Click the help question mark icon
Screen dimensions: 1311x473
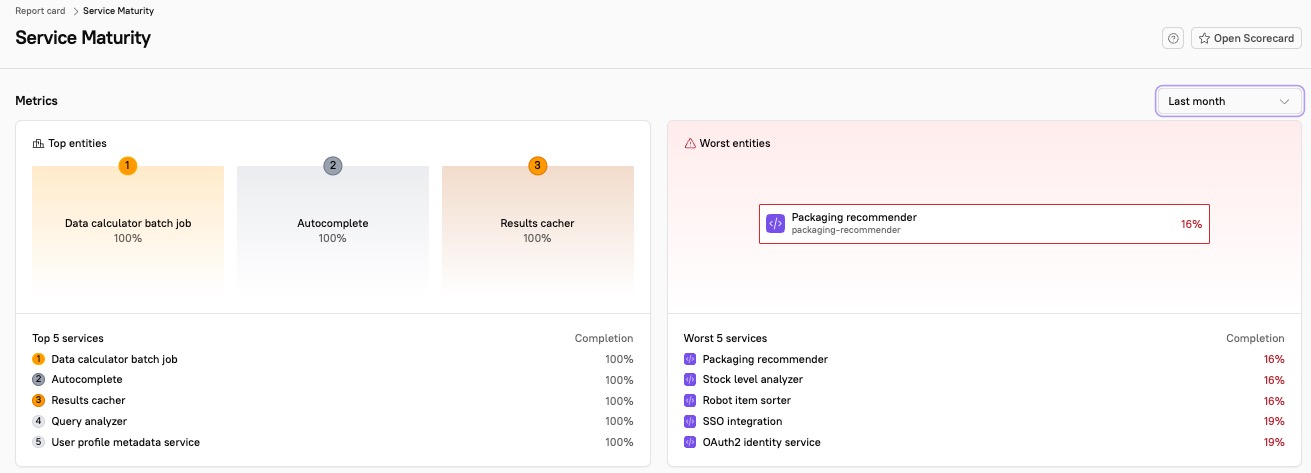tap(1173, 38)
